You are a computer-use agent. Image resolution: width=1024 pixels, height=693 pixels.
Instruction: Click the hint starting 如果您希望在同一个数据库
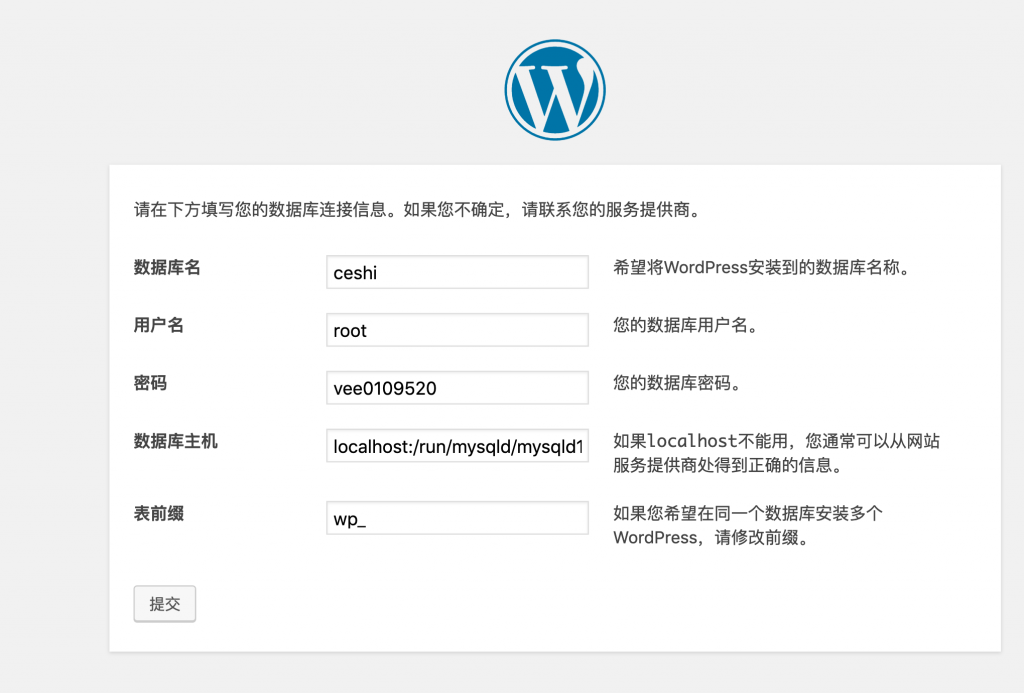[748, 525]
